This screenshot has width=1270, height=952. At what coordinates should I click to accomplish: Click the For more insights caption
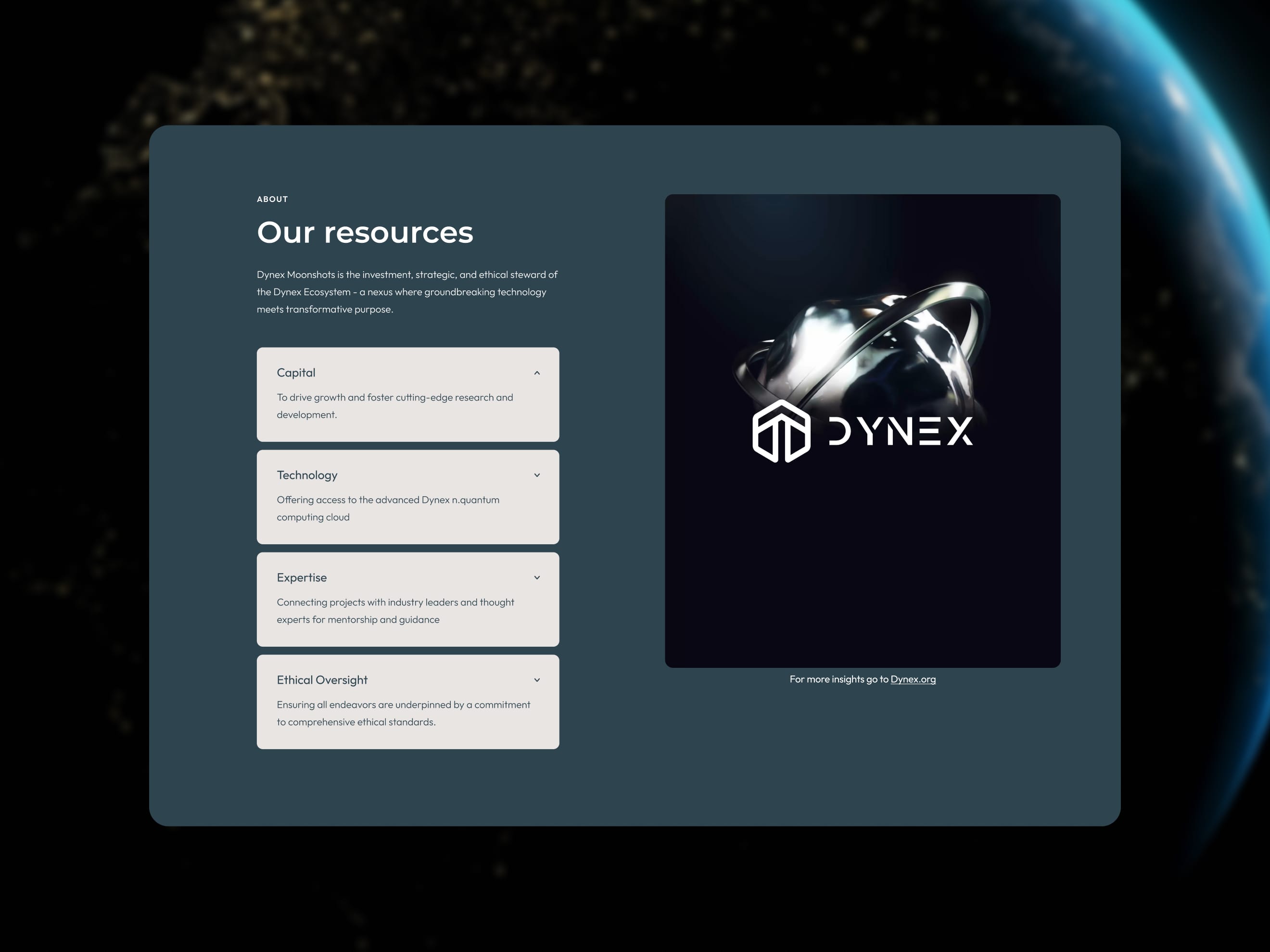click(x=838, y=679)
